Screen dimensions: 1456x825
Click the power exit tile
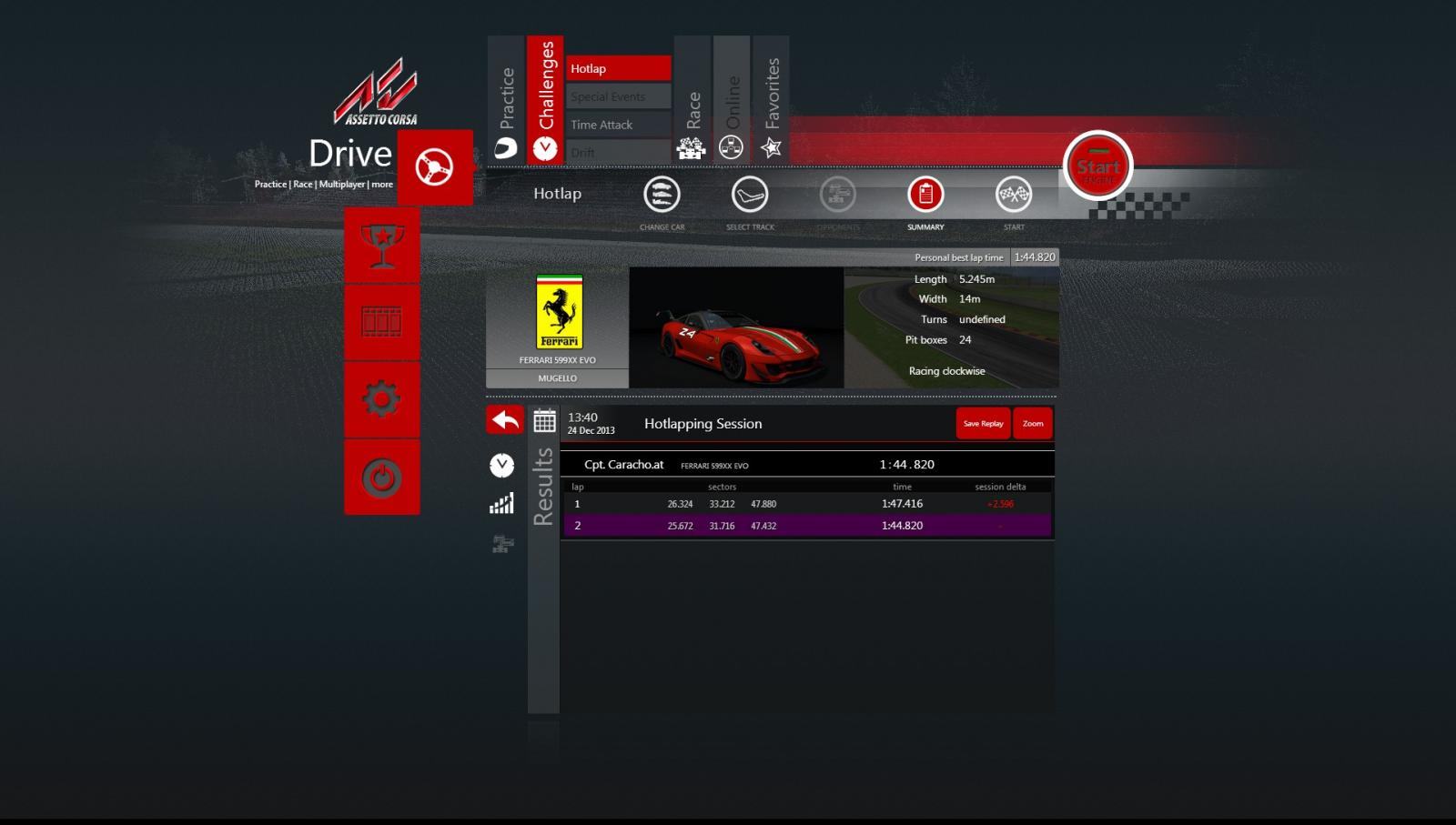pyautogui.click(x=382, y=478)
